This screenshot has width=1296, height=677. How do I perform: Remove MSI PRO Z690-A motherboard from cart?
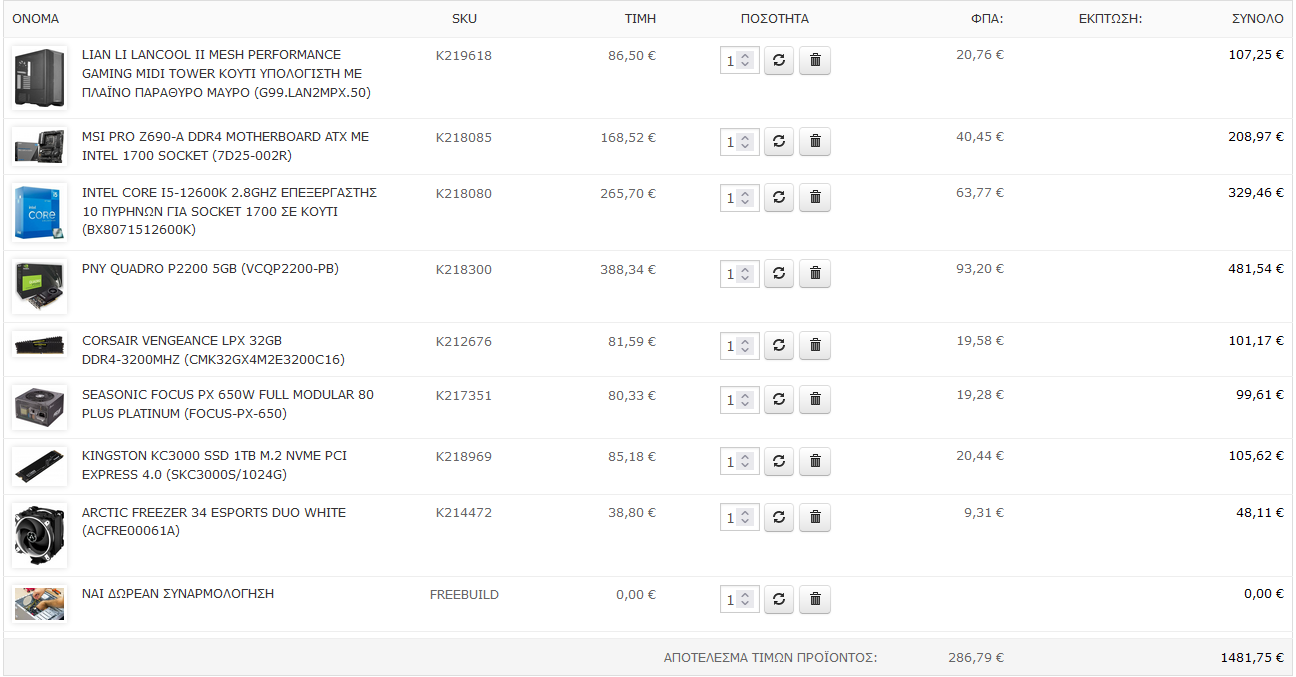815,142
